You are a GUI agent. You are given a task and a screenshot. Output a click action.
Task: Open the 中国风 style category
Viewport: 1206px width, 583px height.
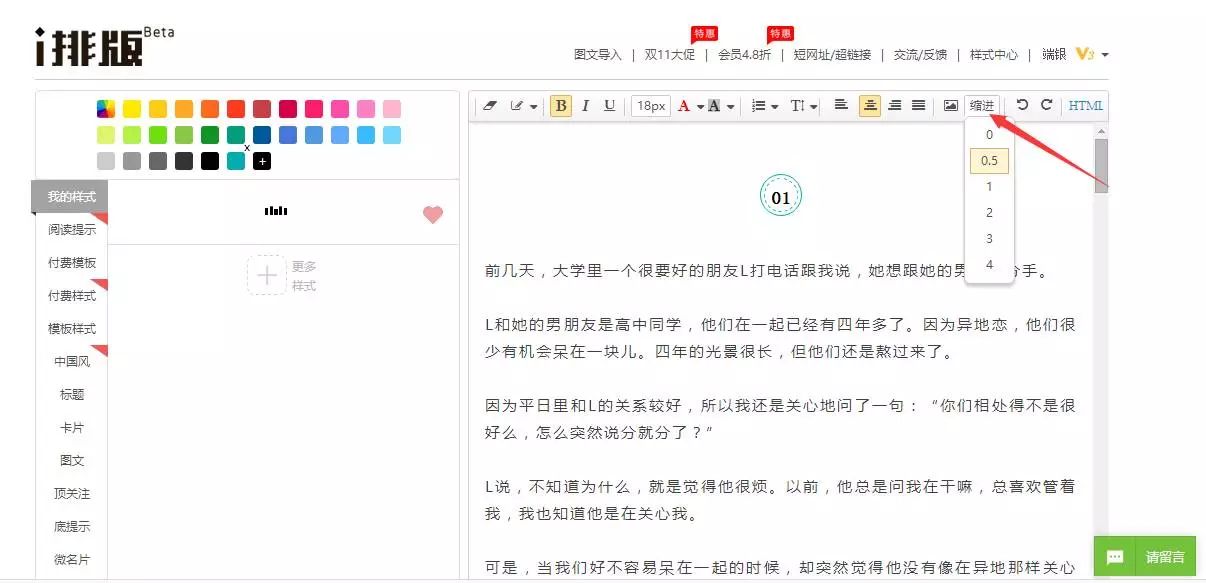(72, 362)
